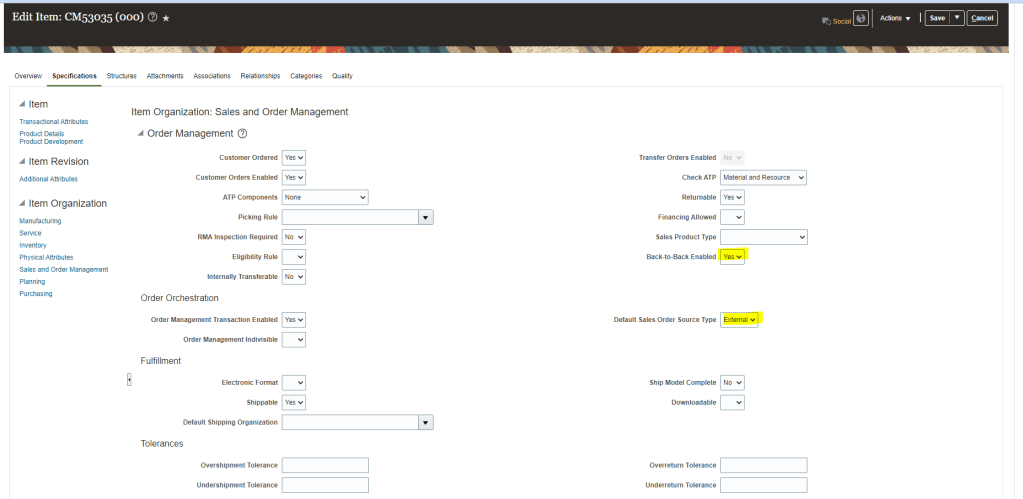Open the Picking Rule search dropdown arrow
The height and width of the screenshot is (499, 1023).
425,217
